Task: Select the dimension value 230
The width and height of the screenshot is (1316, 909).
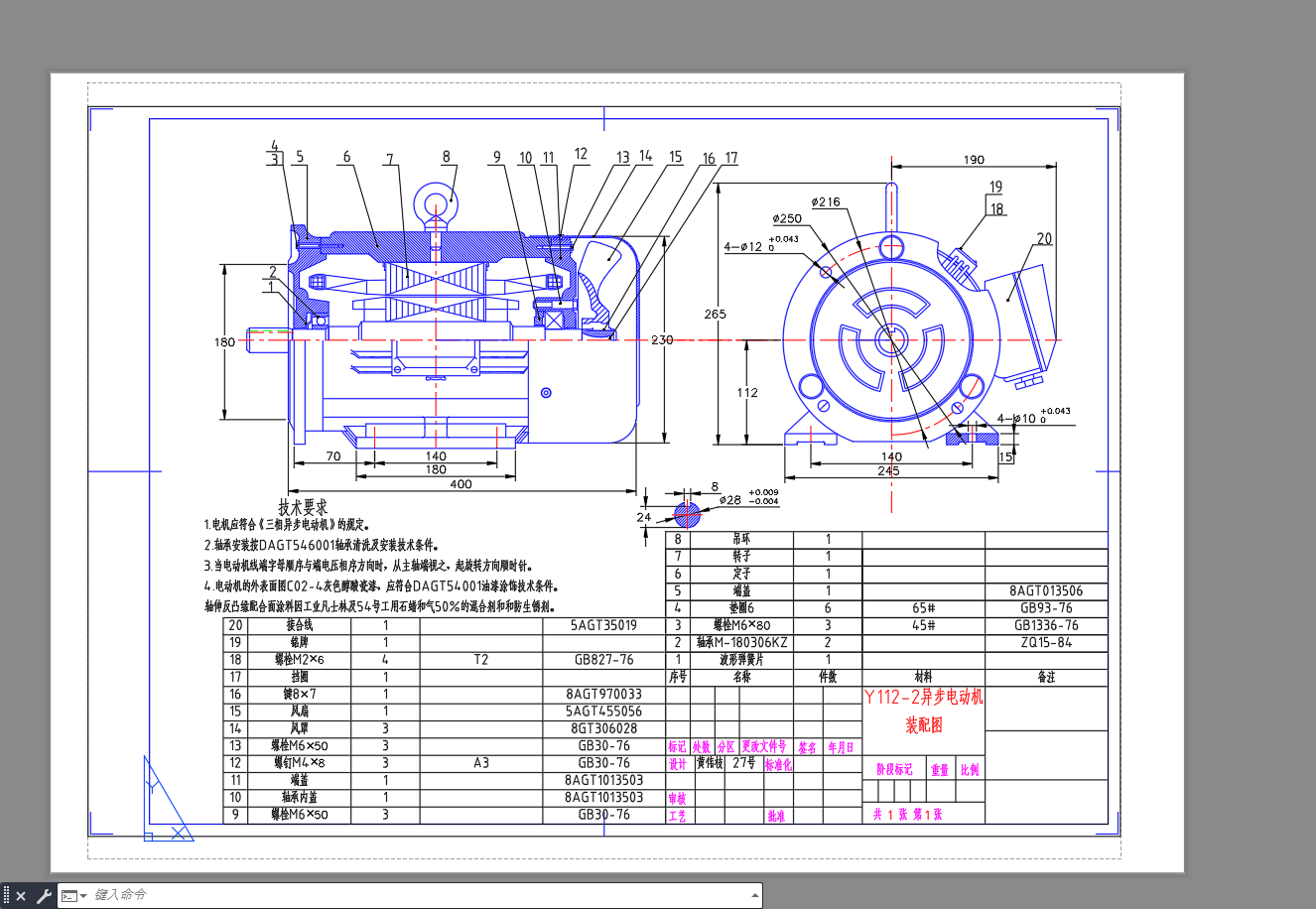Action: click(662, 340)
